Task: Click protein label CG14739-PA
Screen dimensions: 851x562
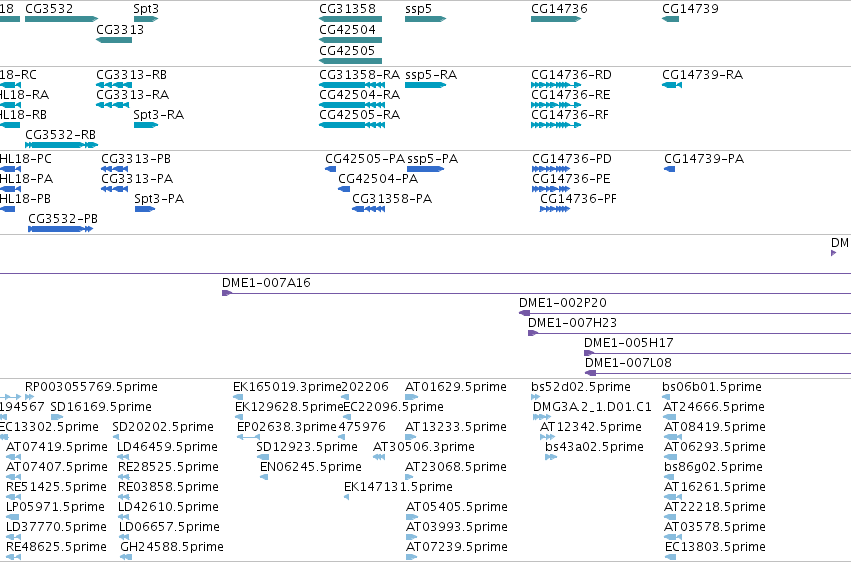Action: pos(704,159)
